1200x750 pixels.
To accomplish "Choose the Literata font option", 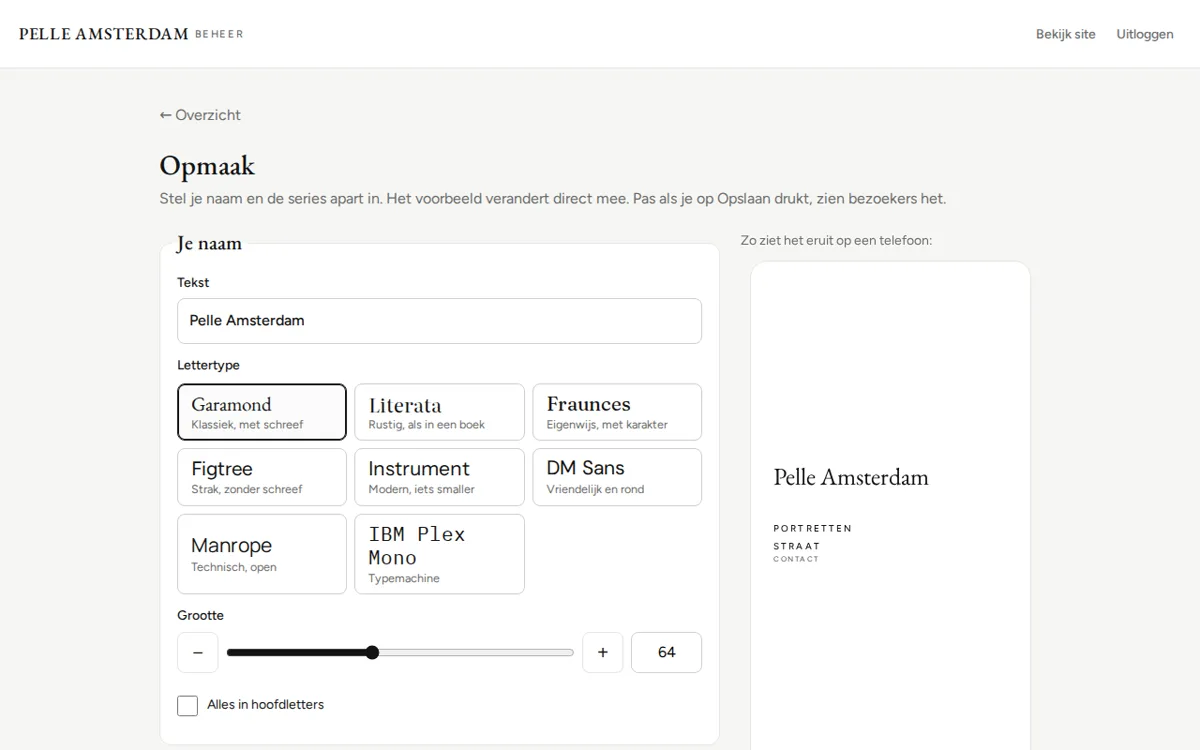I will click(440, 412).
